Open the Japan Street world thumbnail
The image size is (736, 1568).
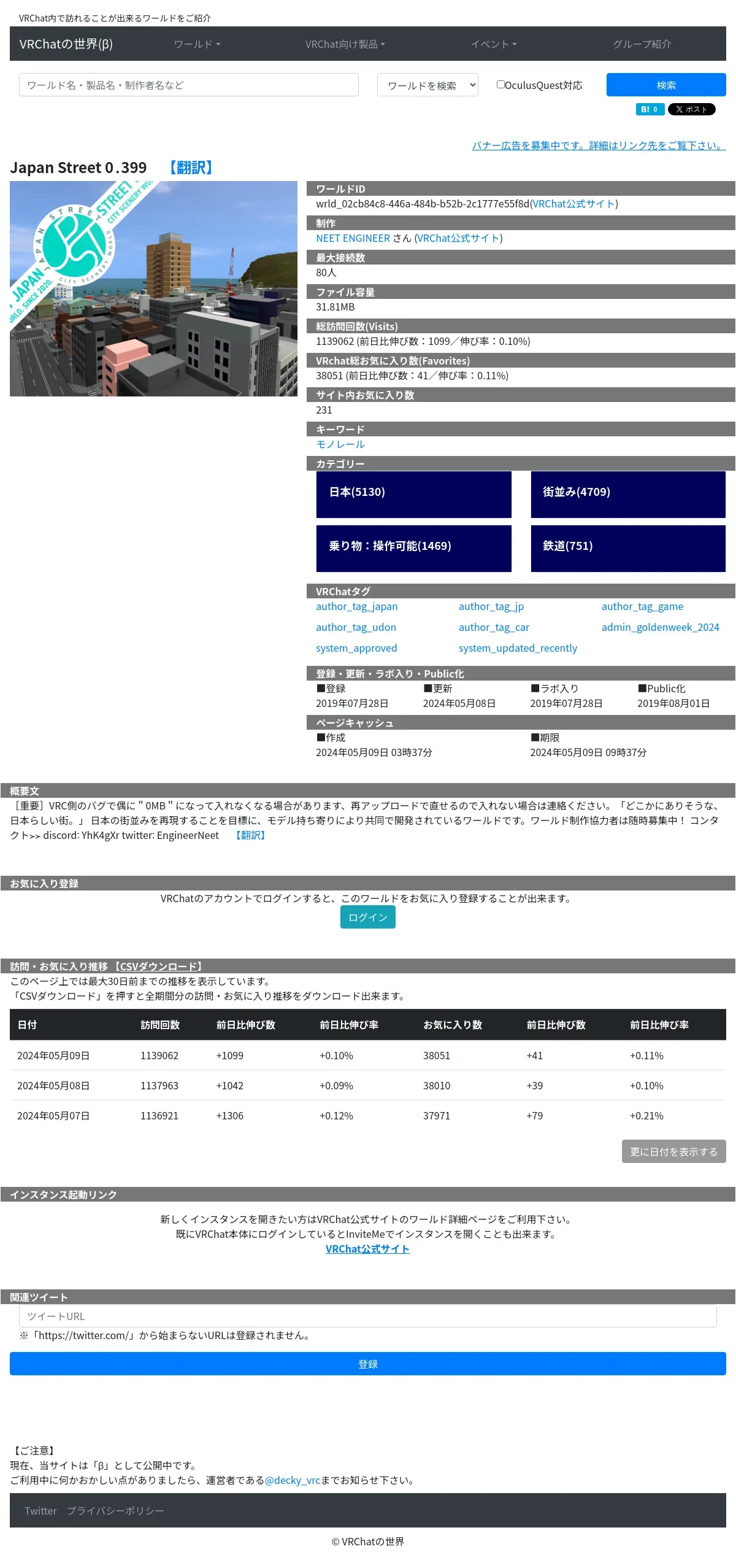tap(153, 288)
